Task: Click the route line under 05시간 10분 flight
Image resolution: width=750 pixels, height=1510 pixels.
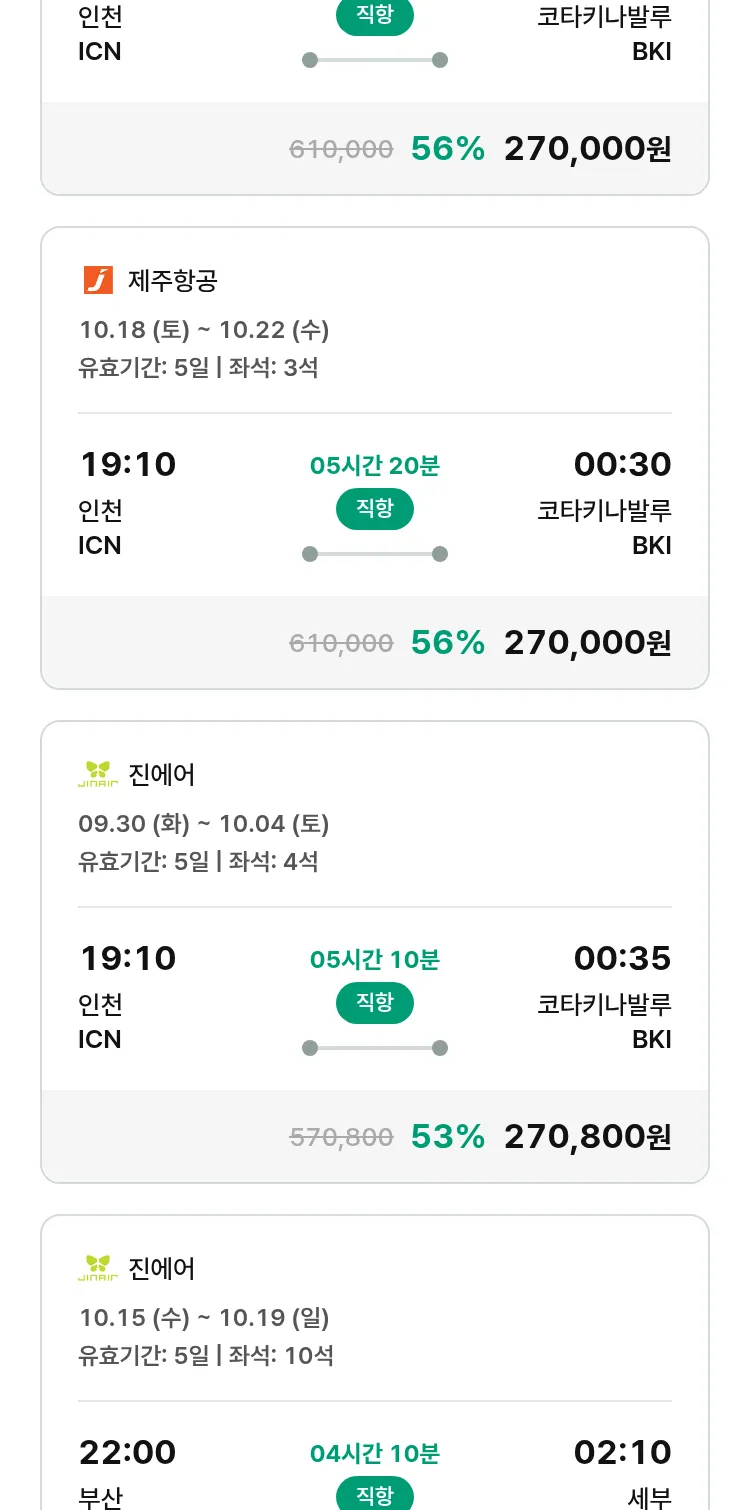Action: coord(375,1048)
